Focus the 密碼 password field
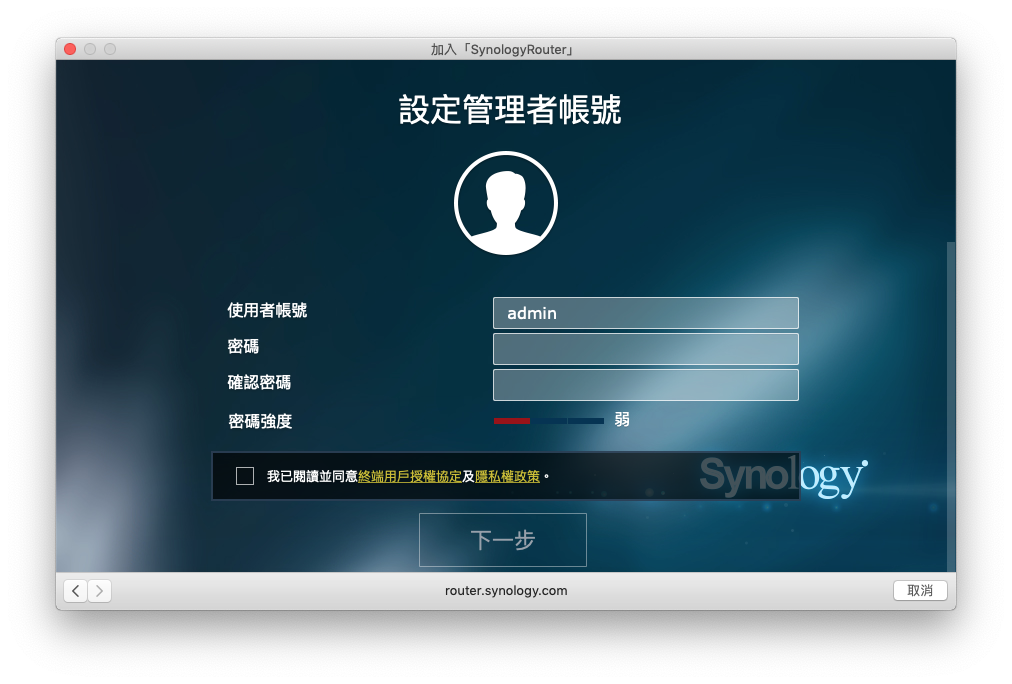The height and width of the screenshot is (684, 1012). point(645,349)
